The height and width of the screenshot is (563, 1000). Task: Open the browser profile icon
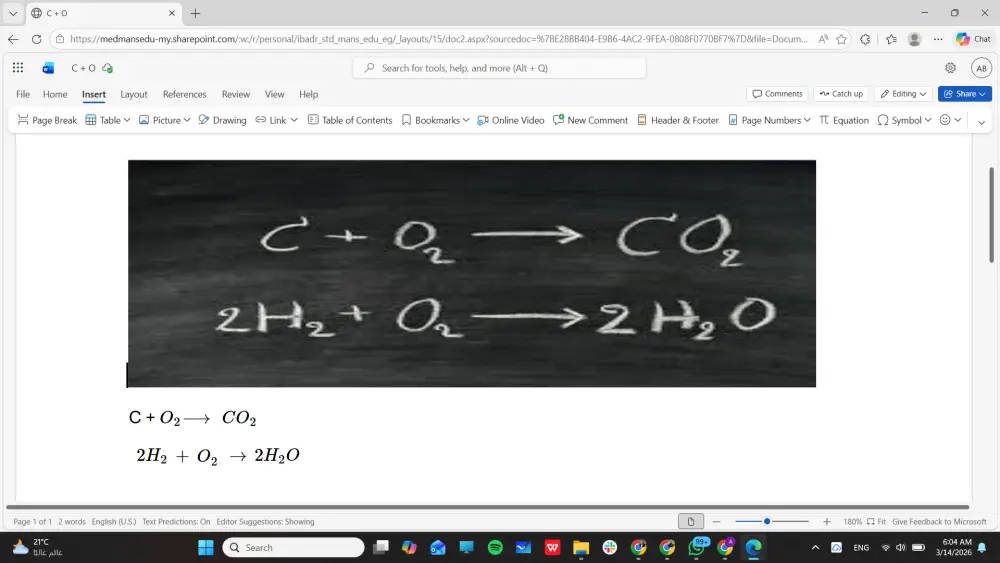(x=914, y=39)
